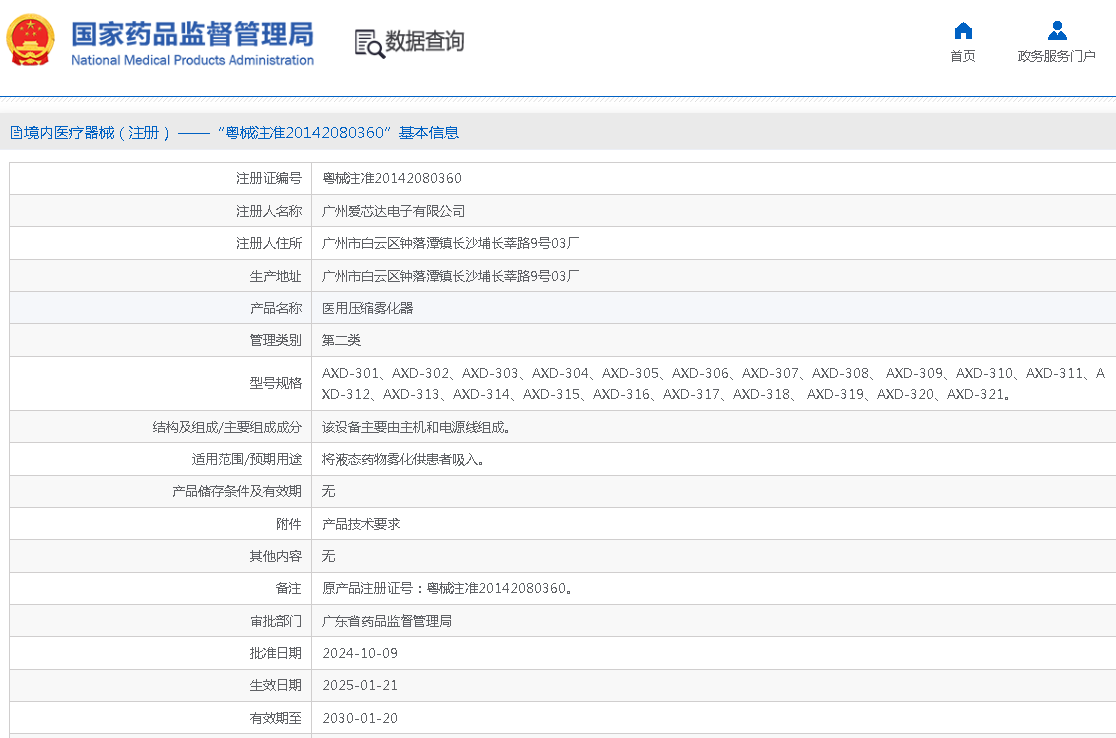Click the approving department 广东省药品监督管理局
1116x738 pixels.
[386, 621]
